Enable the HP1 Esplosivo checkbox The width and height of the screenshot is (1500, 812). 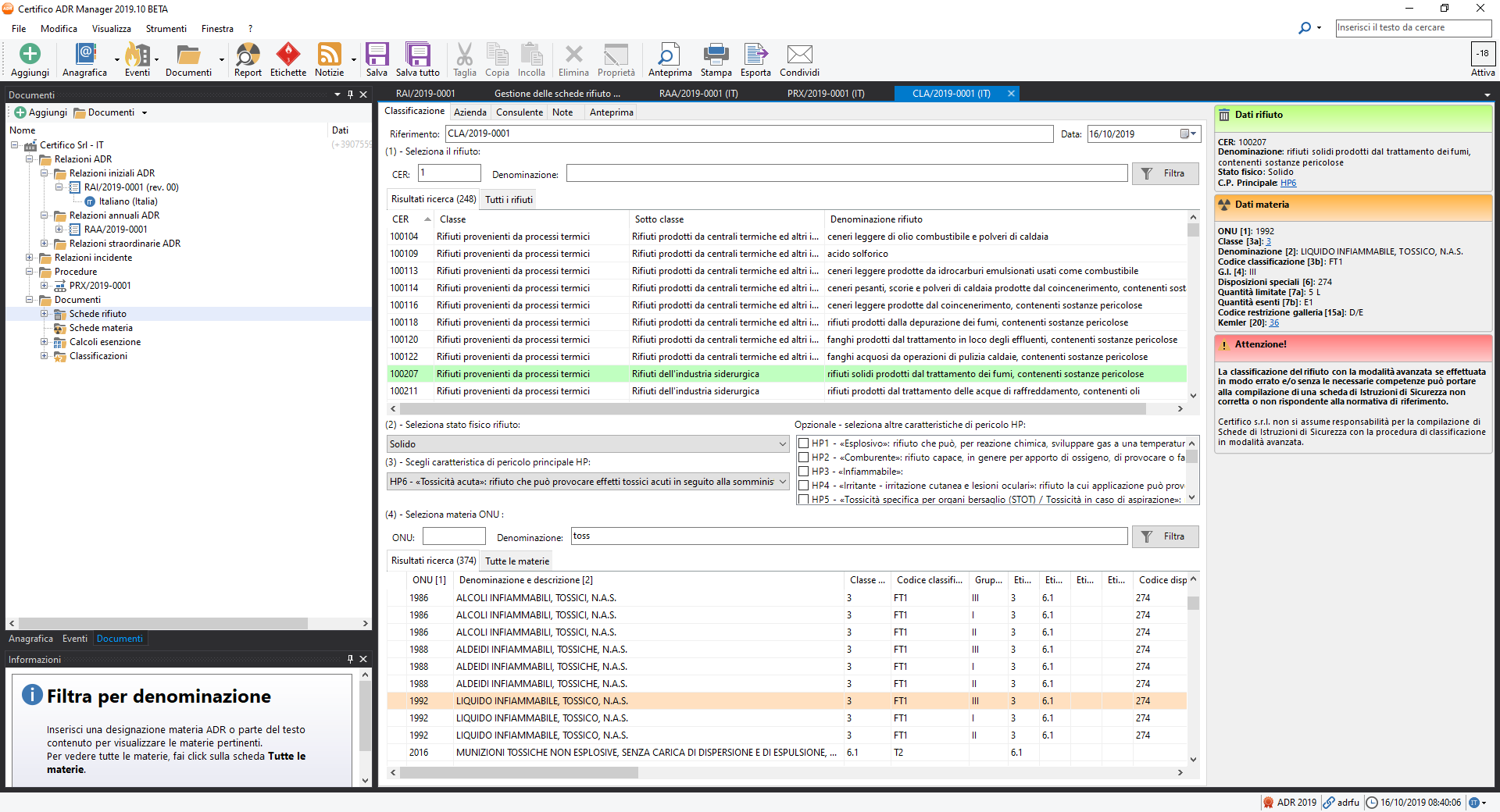[803, 443]
